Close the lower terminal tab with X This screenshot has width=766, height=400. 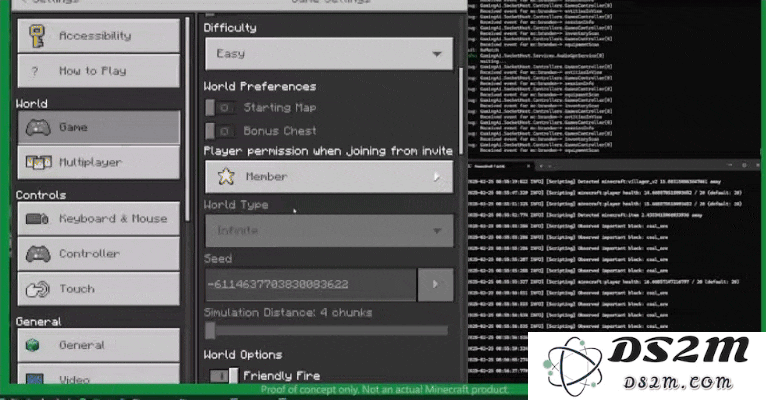(529, 166)
